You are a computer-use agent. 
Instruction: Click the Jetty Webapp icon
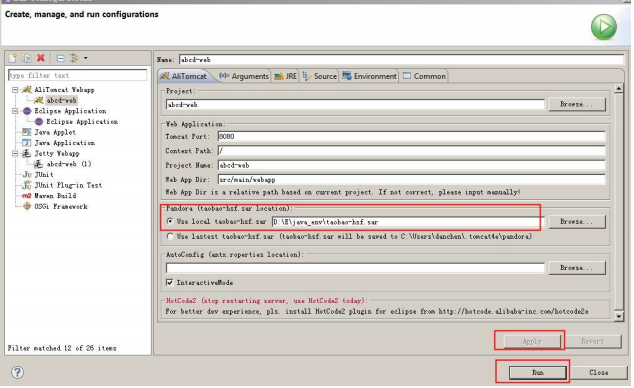click(x=27, y=153)
